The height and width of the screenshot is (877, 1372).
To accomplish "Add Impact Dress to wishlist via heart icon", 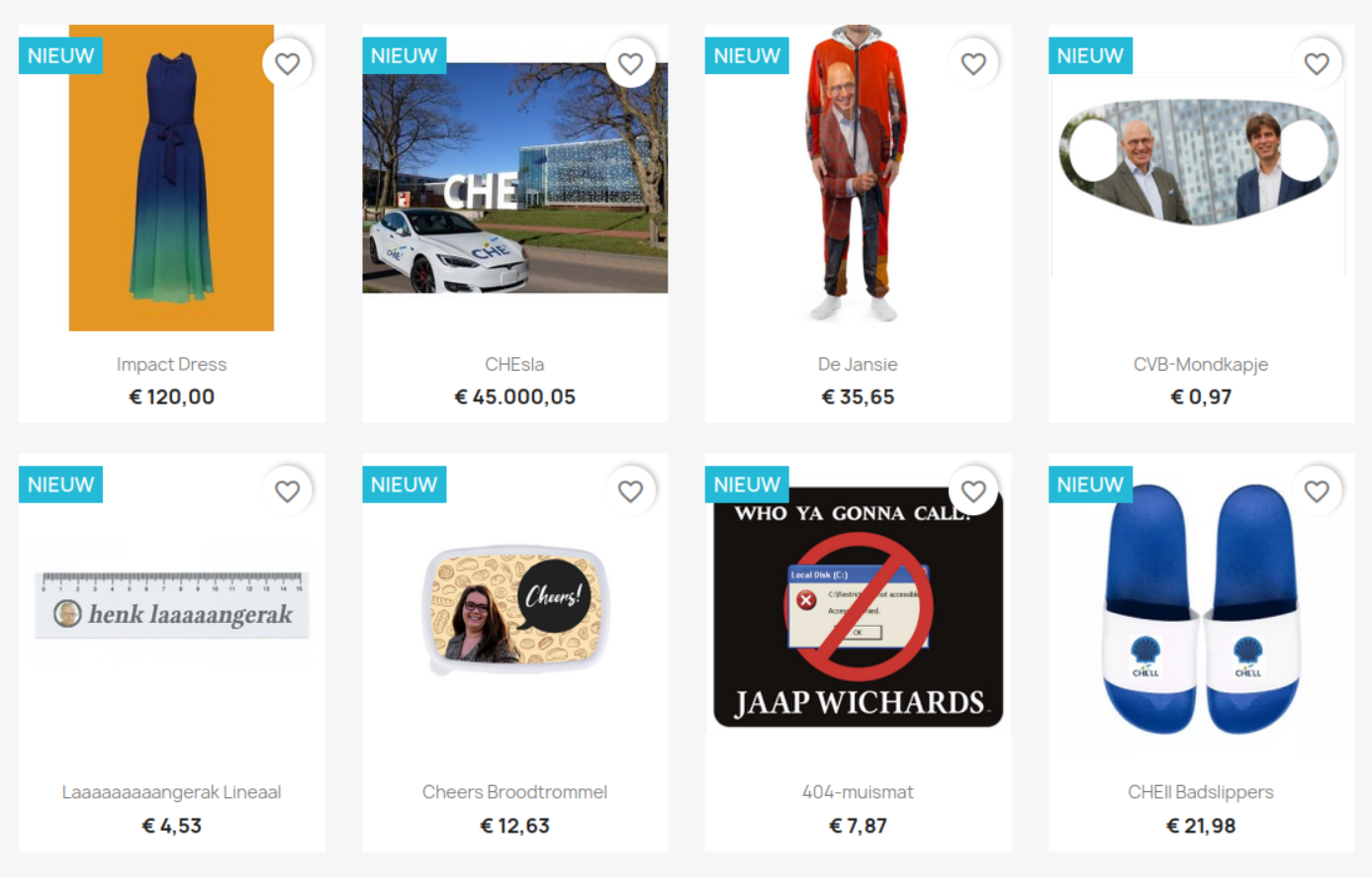I will [x=287, y=63].
